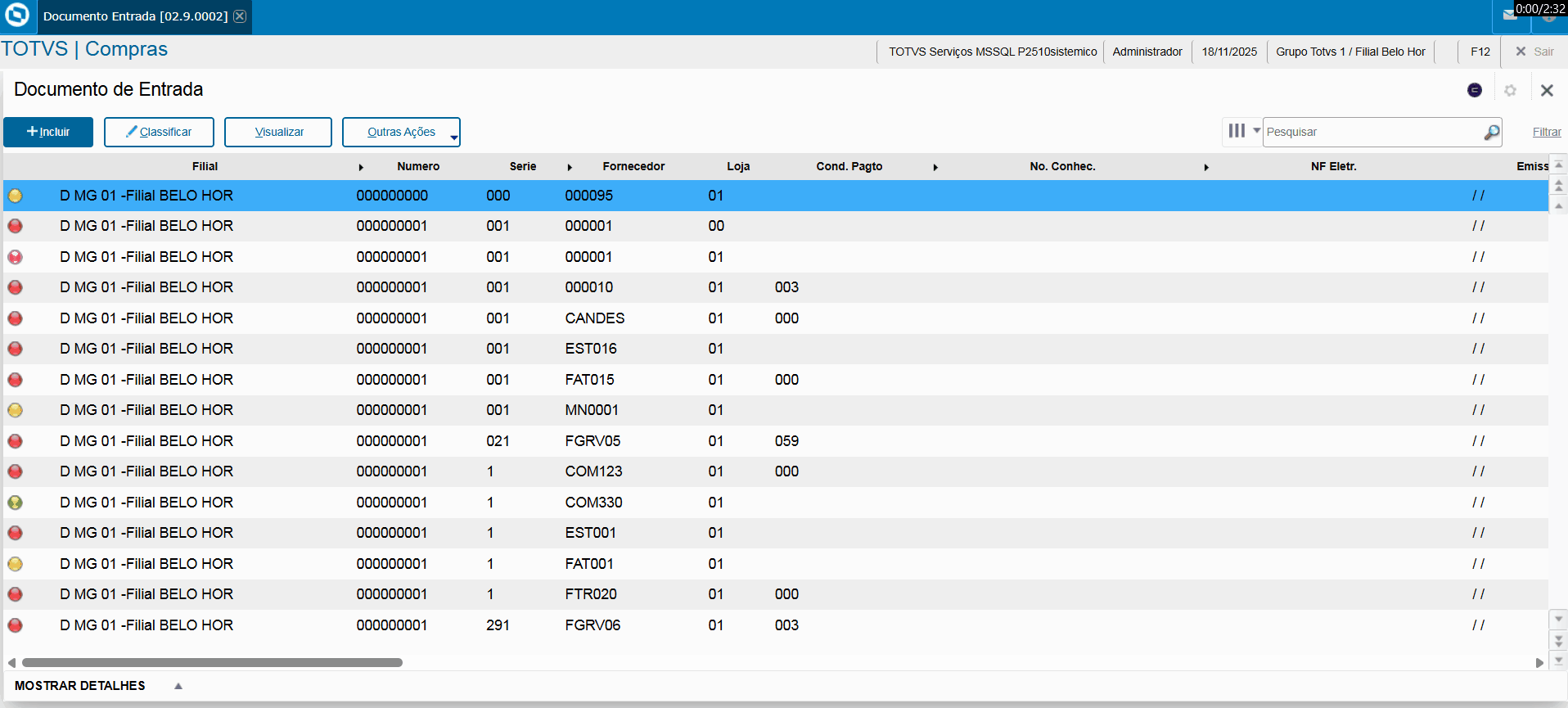Click Sair to exit the system
Screen dimensions: 1568x708
point(1534,52)
